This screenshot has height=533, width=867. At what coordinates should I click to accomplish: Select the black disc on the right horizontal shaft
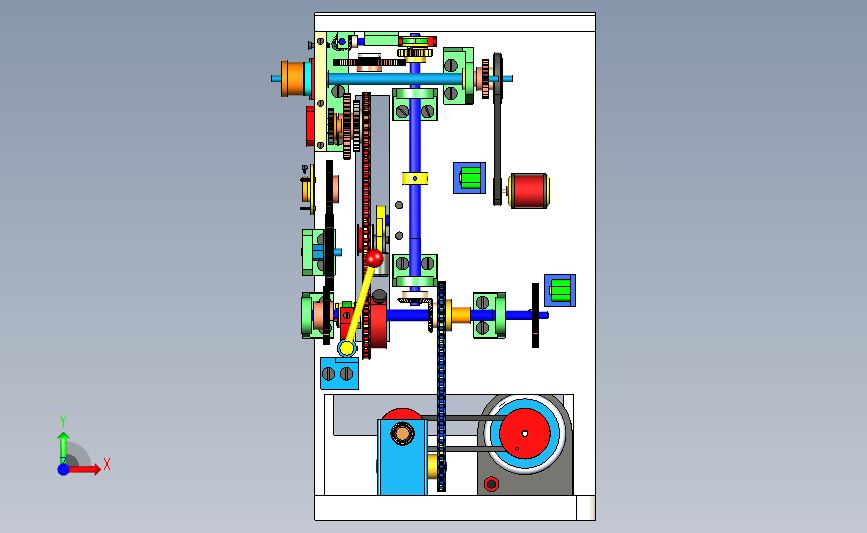pos(535,315)
